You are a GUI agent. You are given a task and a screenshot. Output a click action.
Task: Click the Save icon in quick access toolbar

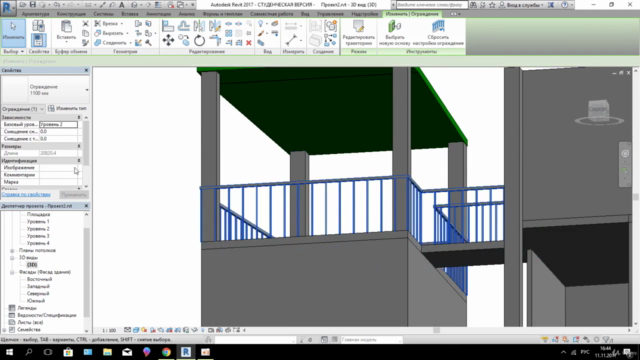coord(33,5)
